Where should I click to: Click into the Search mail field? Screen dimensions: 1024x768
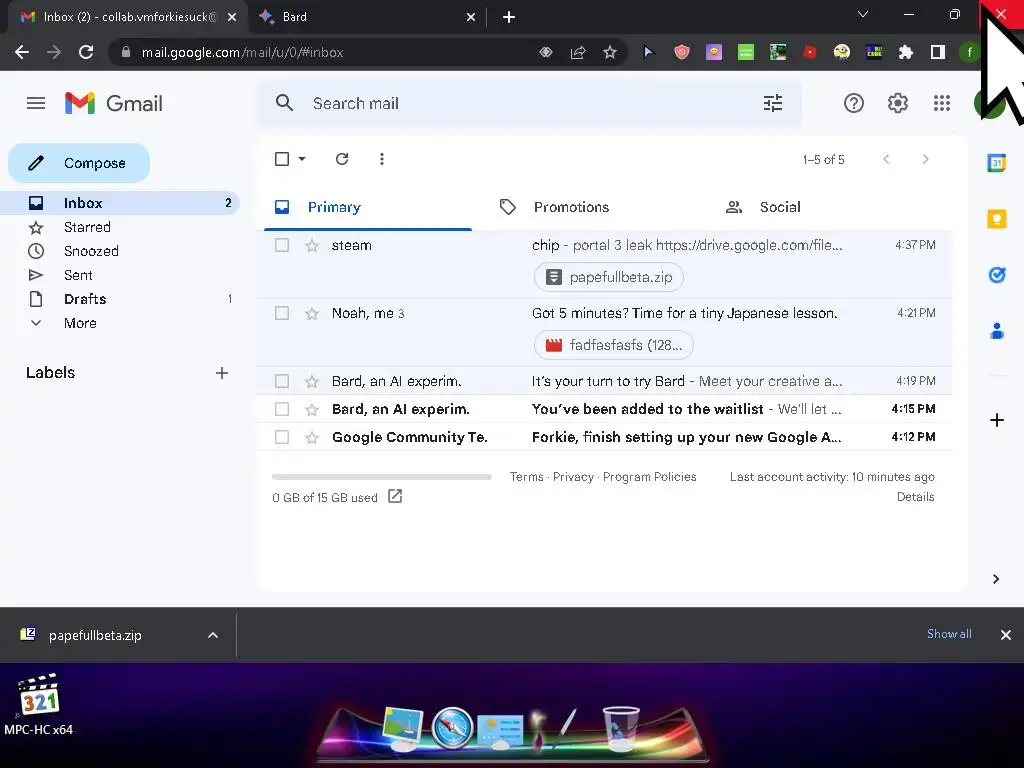[x=529, y=103]
